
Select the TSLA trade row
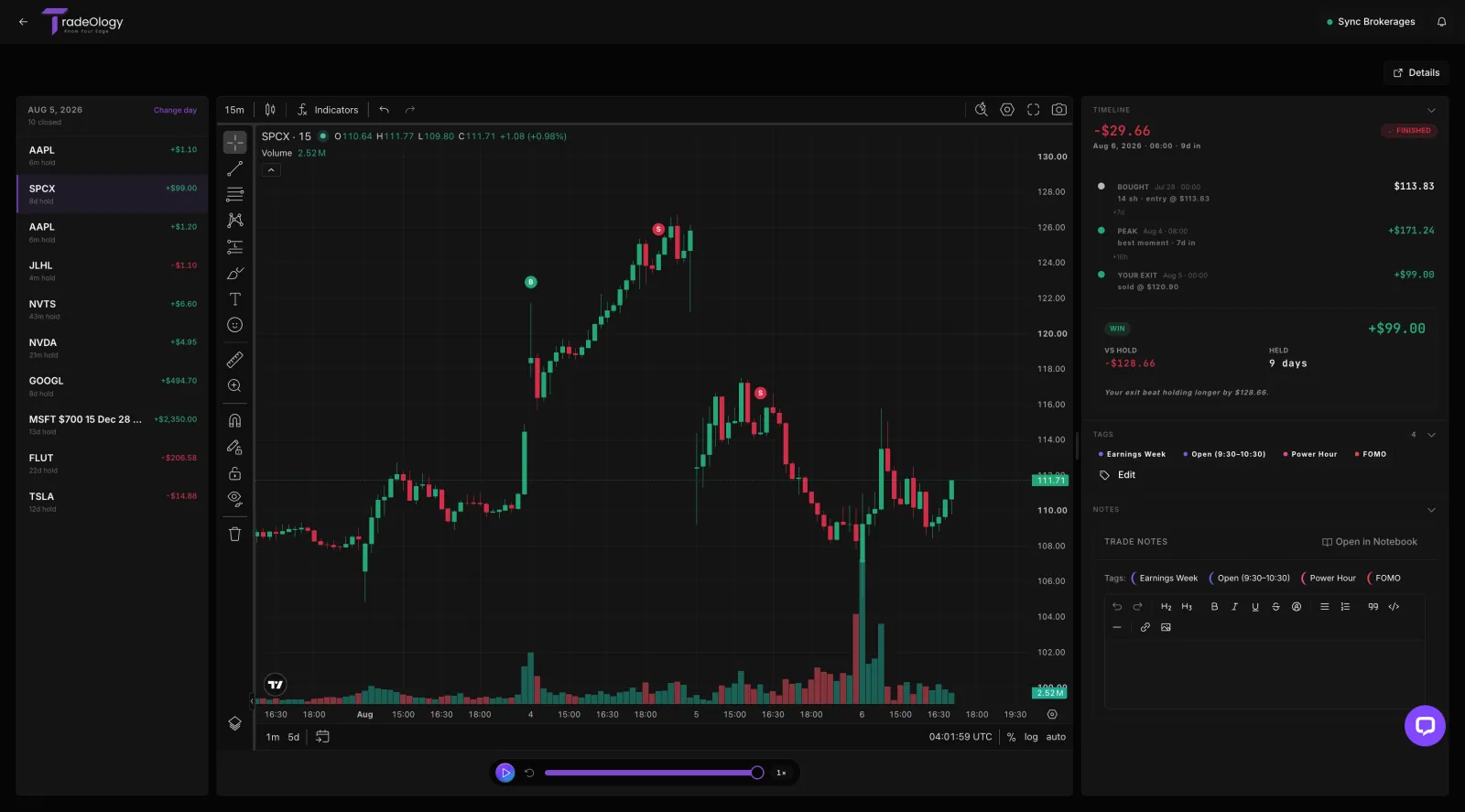coord(113,502)
